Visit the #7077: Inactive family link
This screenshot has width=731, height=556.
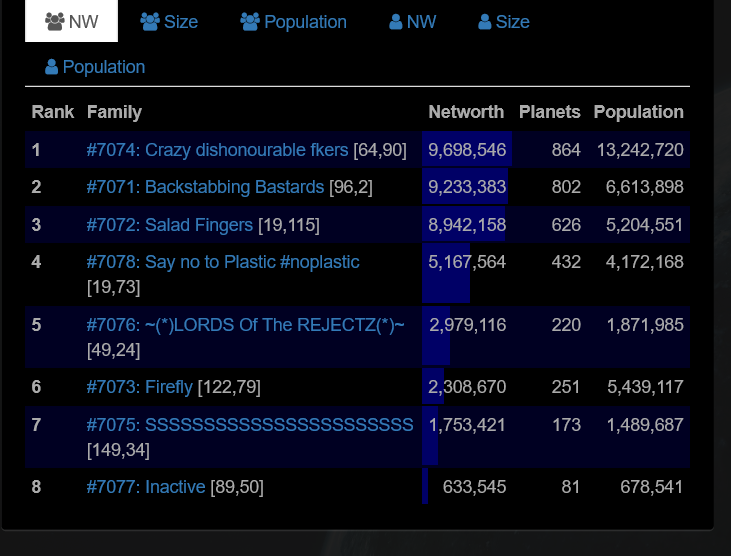click(x=146, y=487)
